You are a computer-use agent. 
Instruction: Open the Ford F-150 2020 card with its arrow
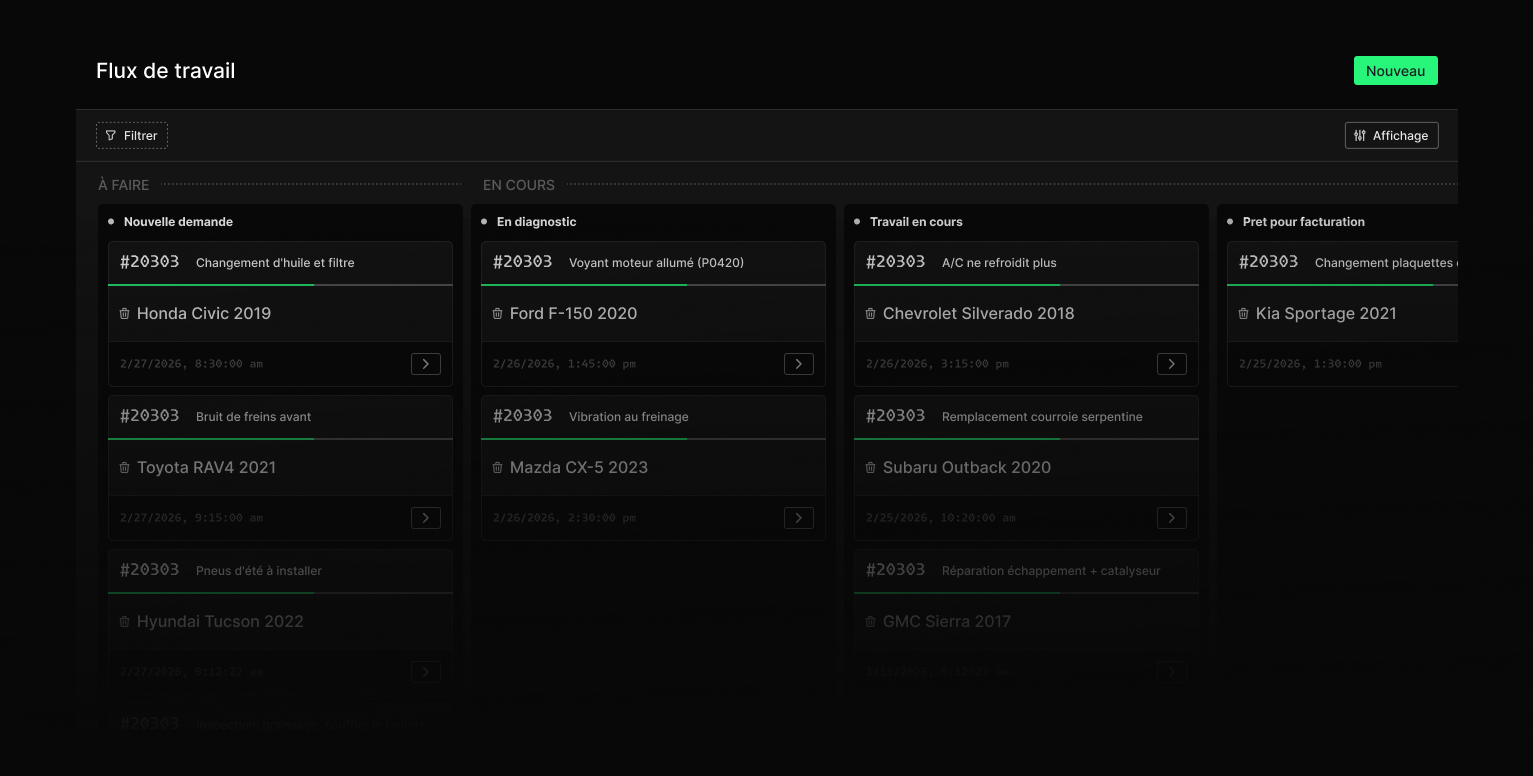tap(798, 364)
